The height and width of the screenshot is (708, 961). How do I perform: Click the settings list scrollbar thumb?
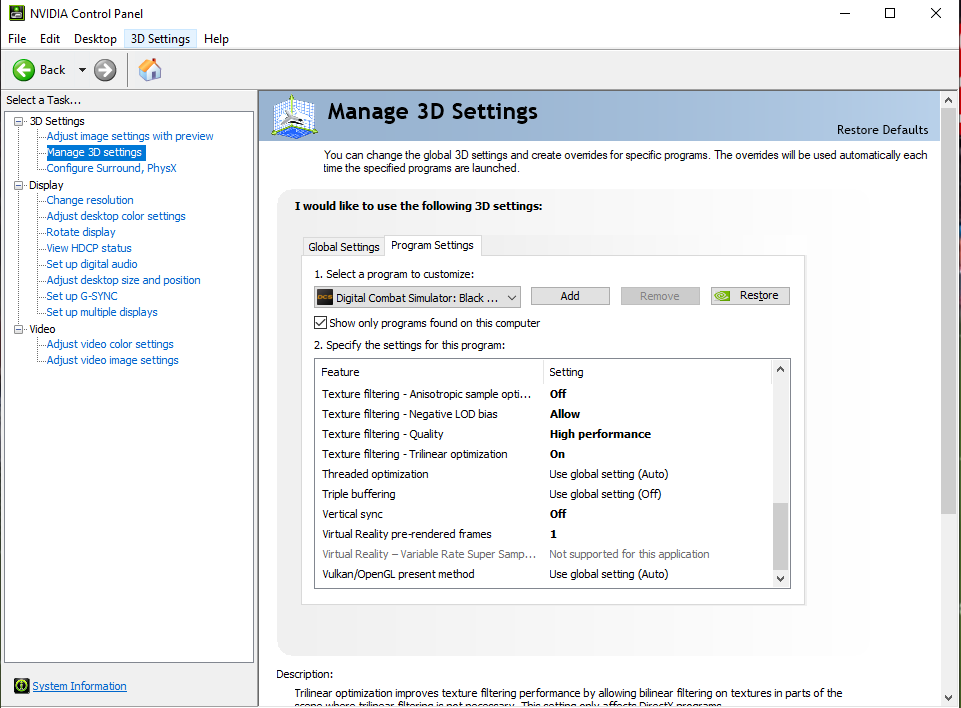(780, 536)
